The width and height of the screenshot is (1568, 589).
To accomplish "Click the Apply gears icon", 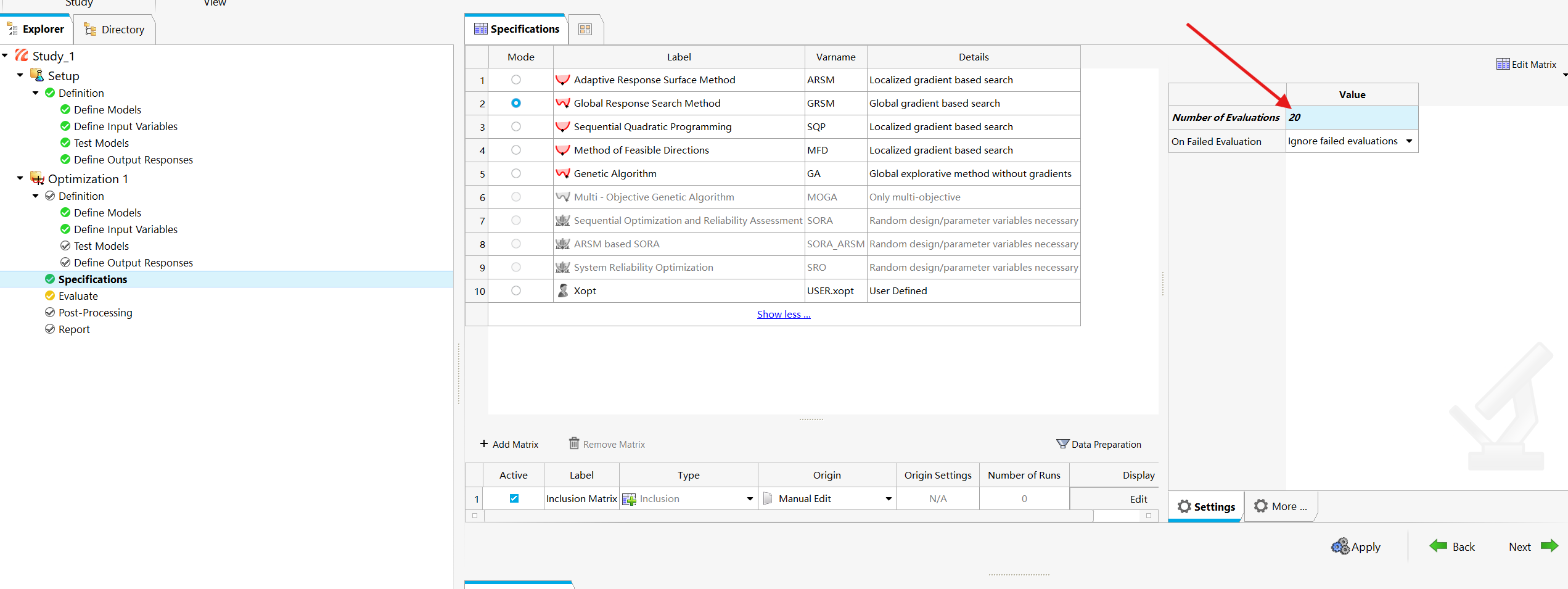I will pyautogui.click(x=1340, y=546).
